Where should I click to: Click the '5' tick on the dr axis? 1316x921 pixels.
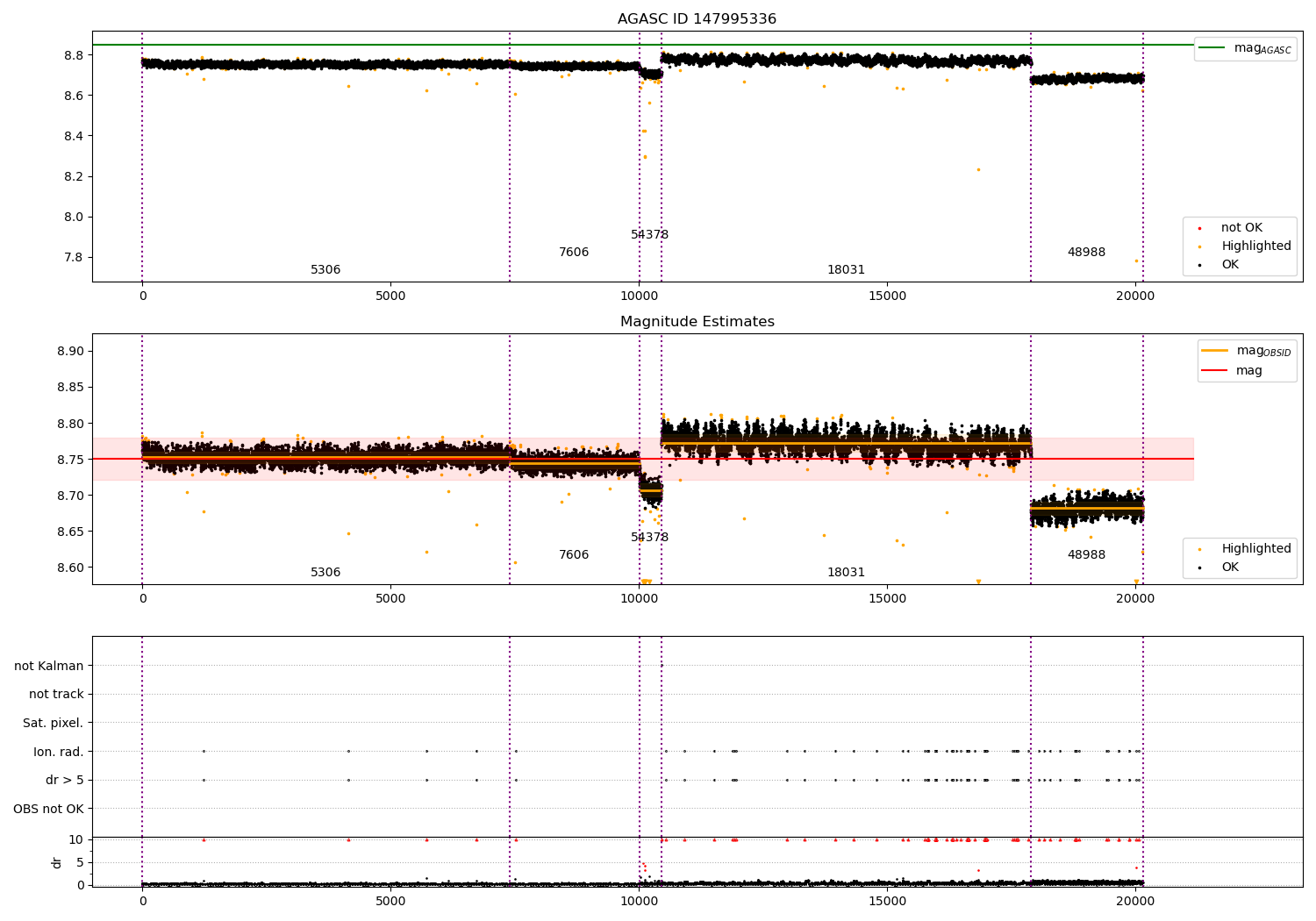[x=80, y=863]
